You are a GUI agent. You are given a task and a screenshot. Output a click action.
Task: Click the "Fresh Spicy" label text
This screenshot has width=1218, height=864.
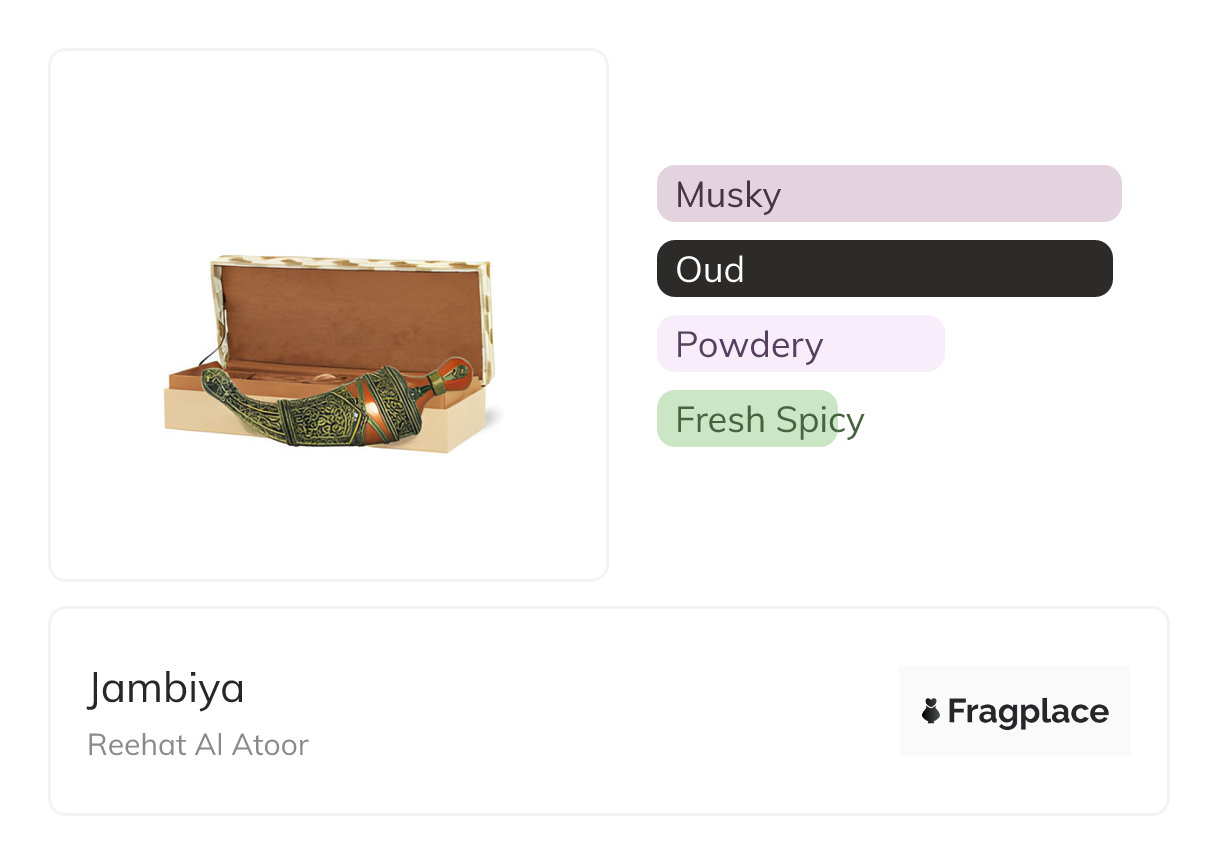[769, 419]
